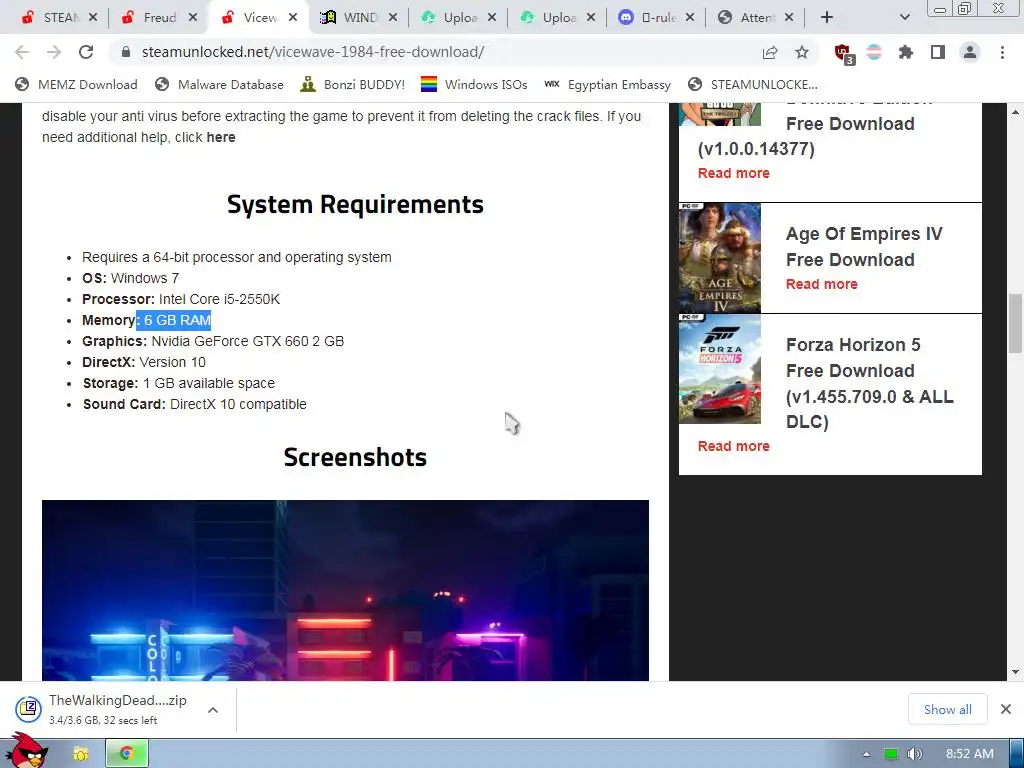Close the second Uploa tab
The height and width of the screenshot is (768, 1024).
point(590,18)
